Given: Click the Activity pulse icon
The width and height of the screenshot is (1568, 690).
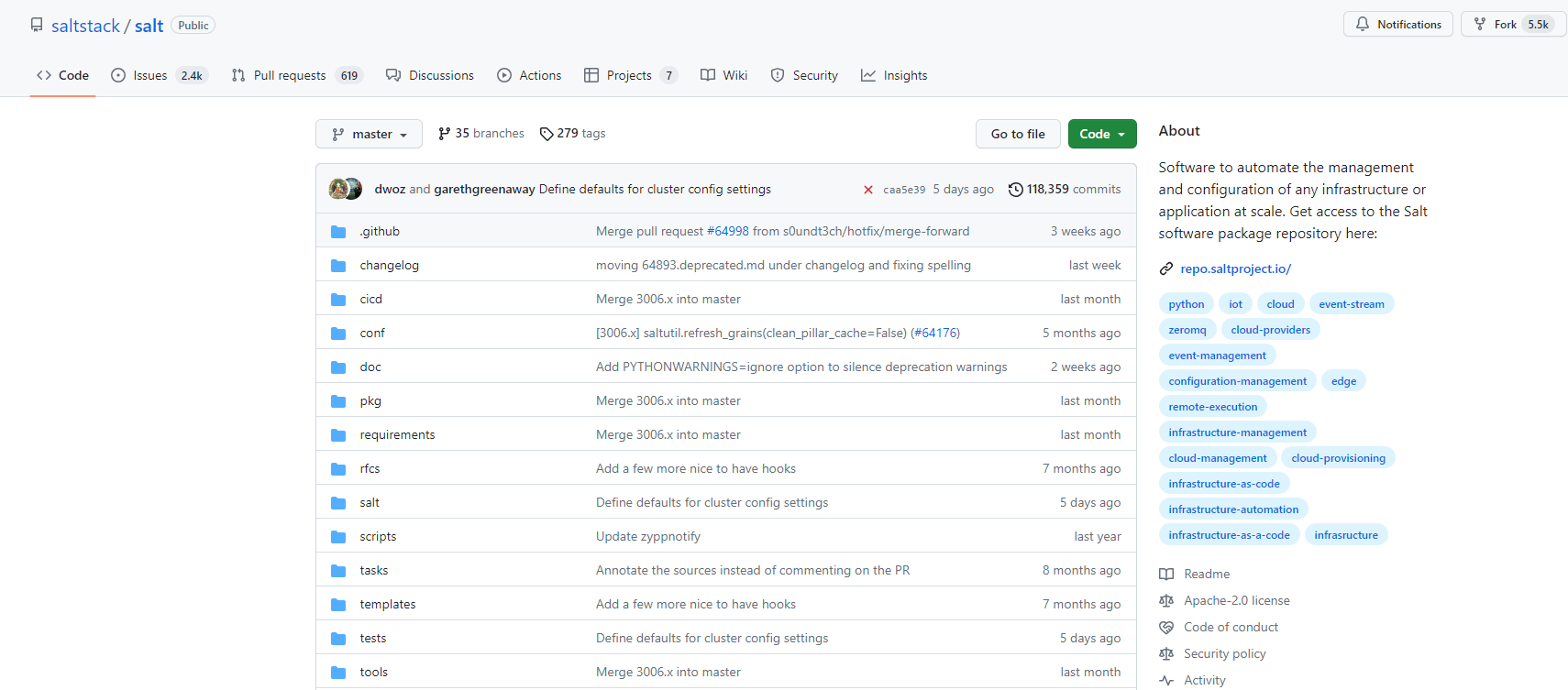Looking at the screenshot, I should (1166, 680).
